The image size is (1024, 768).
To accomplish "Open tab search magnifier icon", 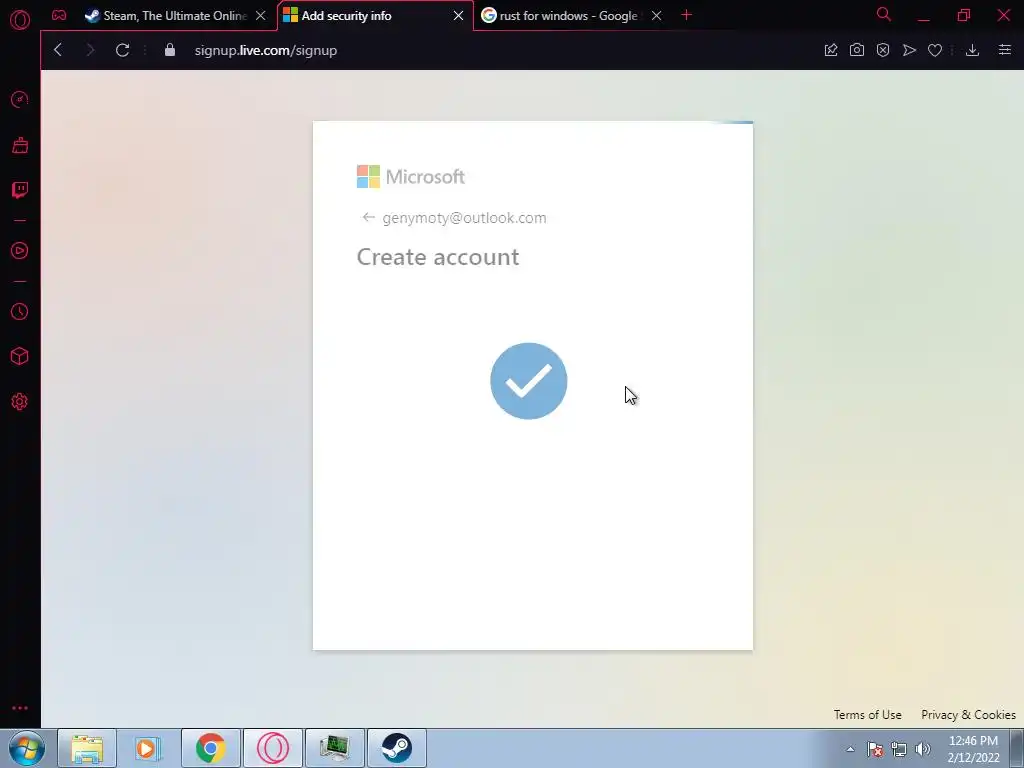I will (x=884, y=14).
